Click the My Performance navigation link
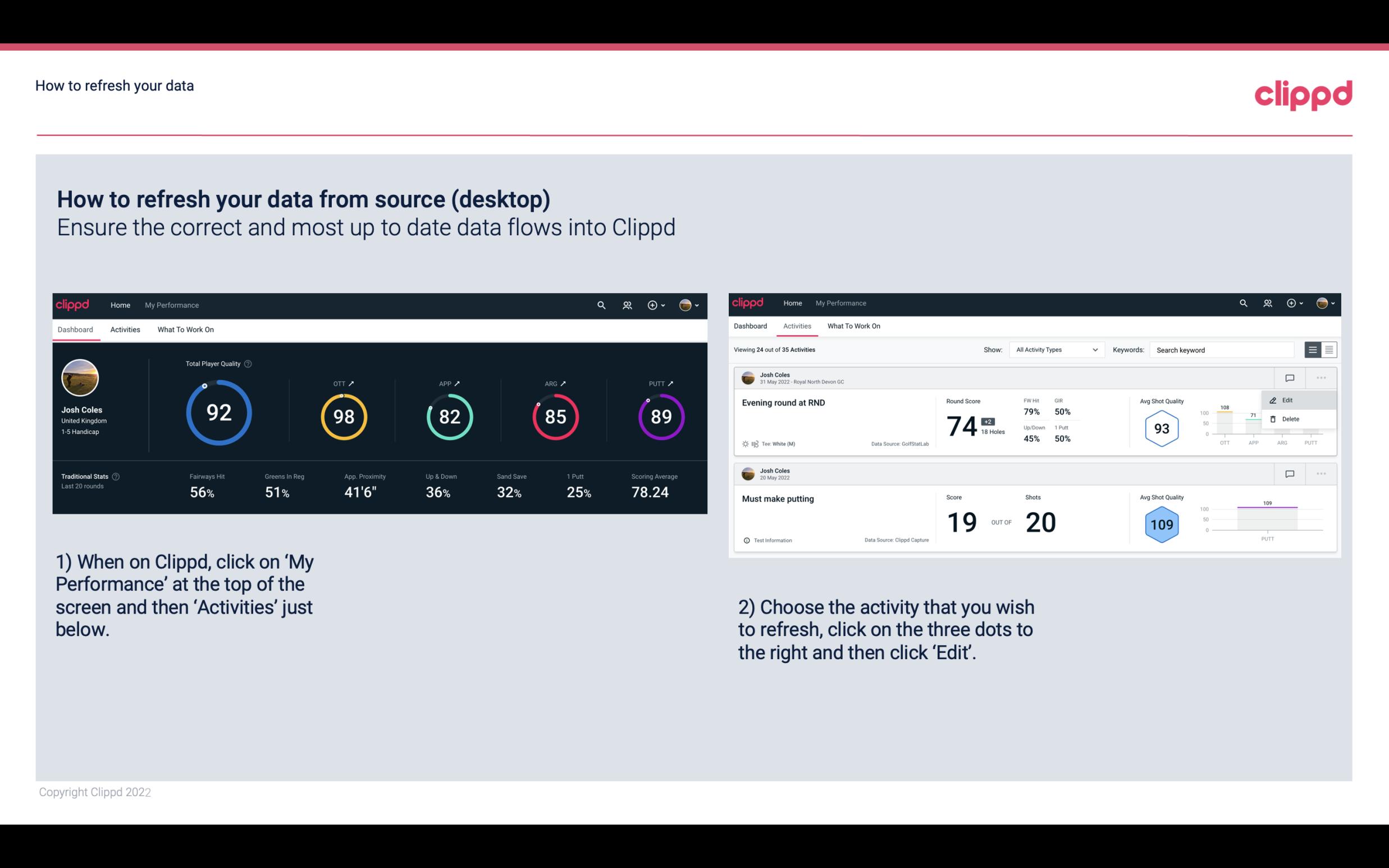Viewport: 1389px width, 868px height. [x=171, y=305]
